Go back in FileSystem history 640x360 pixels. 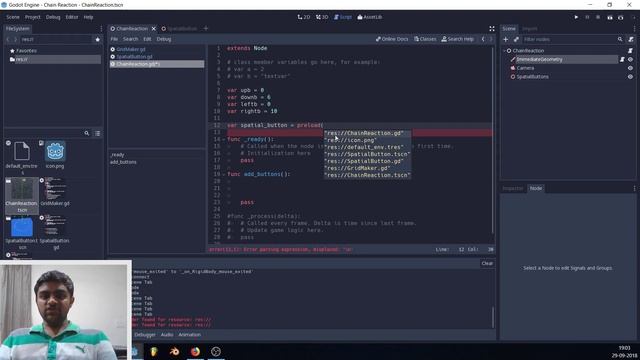point(8,40)
